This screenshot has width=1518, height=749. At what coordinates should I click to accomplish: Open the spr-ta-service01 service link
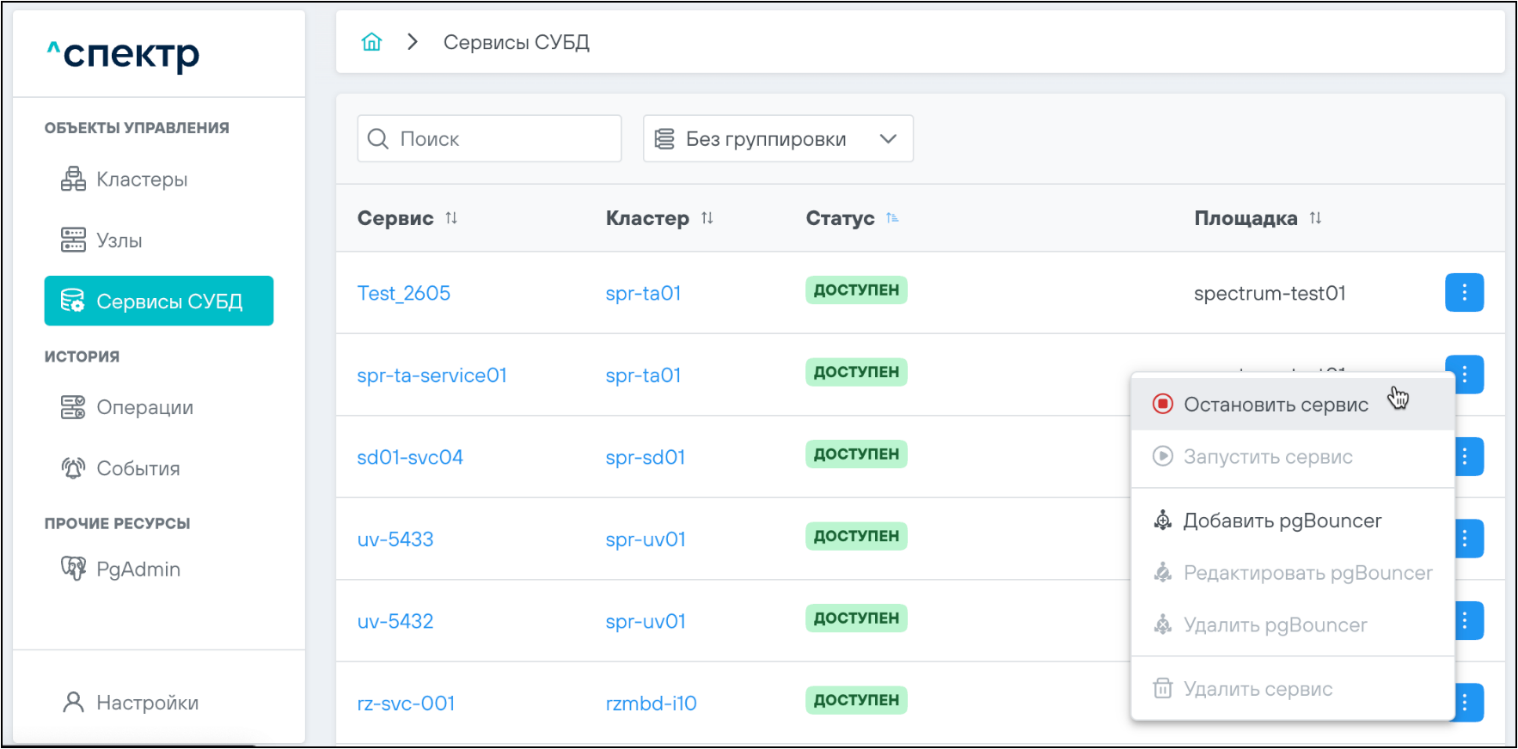432,376
